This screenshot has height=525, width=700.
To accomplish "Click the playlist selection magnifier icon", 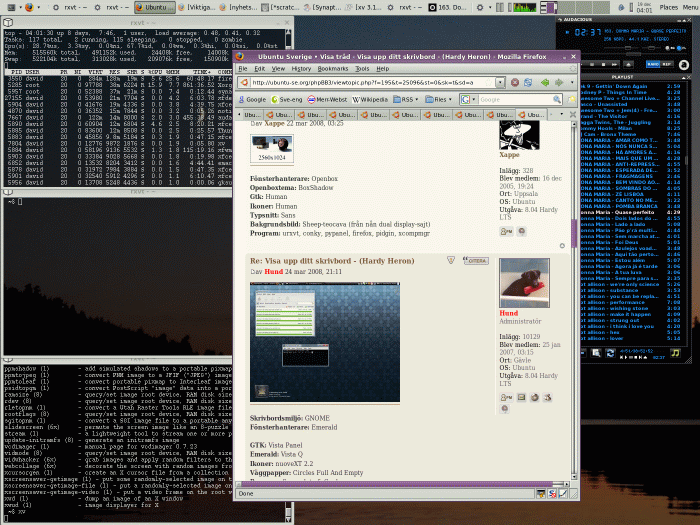I will 596,353.
